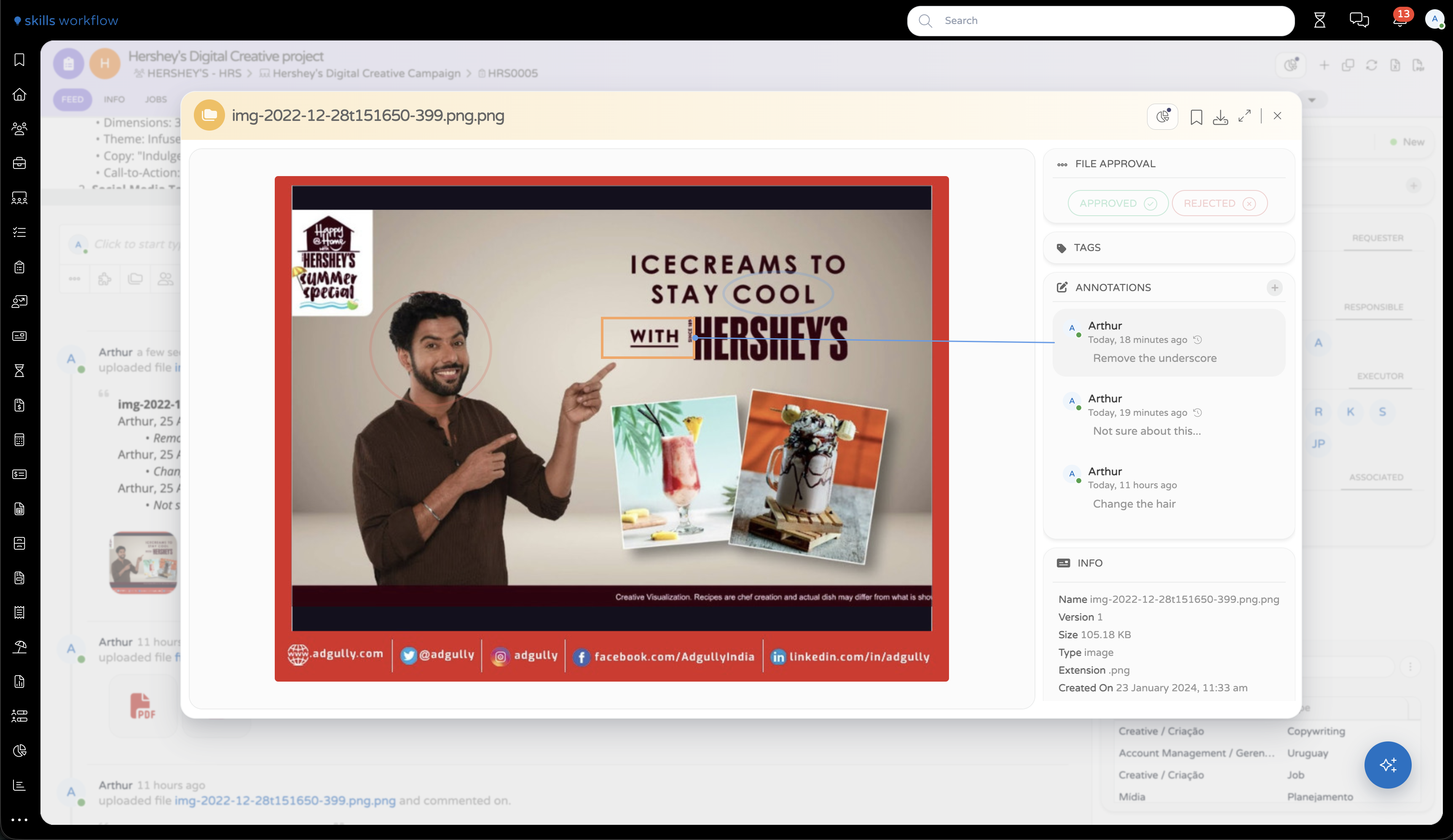
Task: Open the HERSHEY'S - HRS breadcrumb
Action: click(188, 74)
